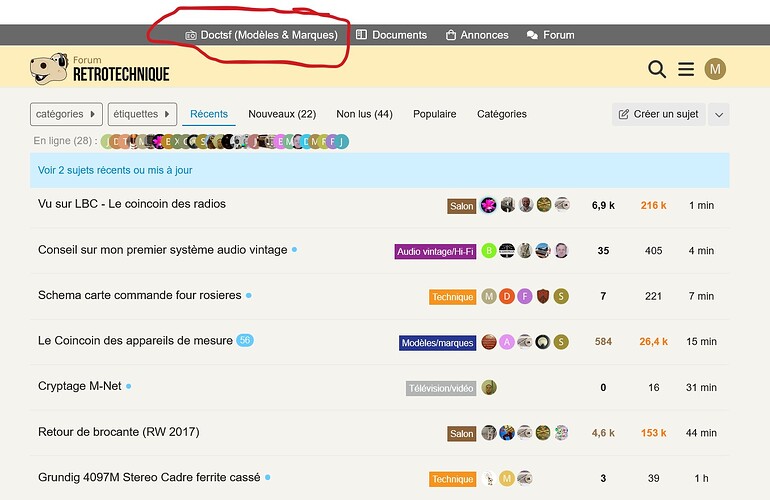Switch to the Nouveaux (22) tab

click(282, 114)
